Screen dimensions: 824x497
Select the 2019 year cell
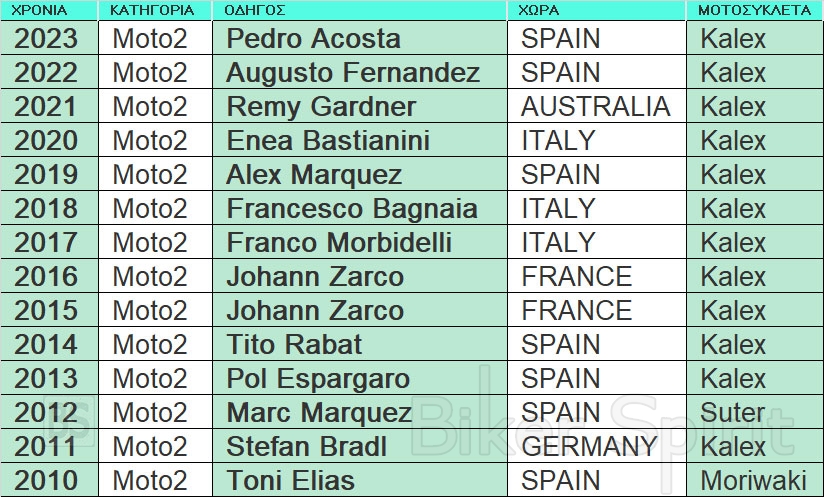coord(47,175)
